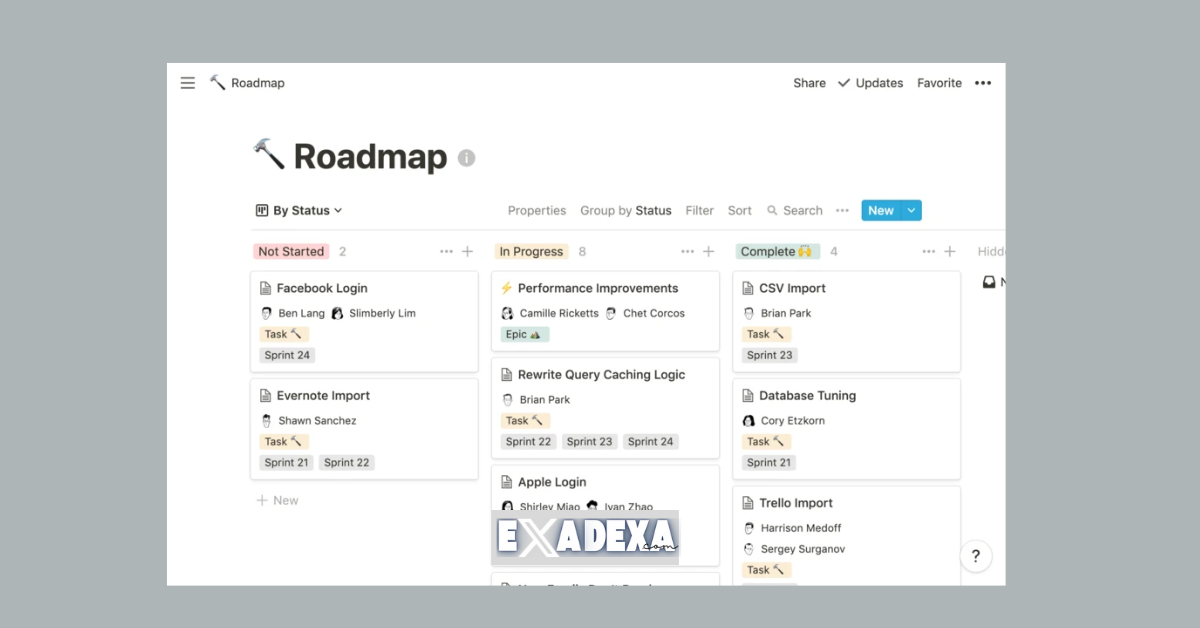Viewport: 1200px width, 628px height.
Task: Open help via the question mark button
Action: click(976, 555)
